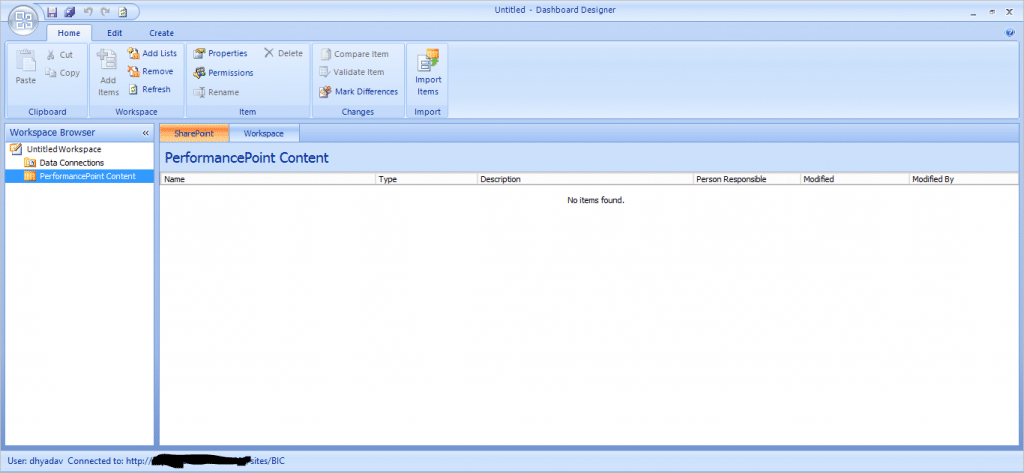This screenshot has height=473, width=1024.
Task: Select Untitled Workspace in the tree
Action: 57,149
